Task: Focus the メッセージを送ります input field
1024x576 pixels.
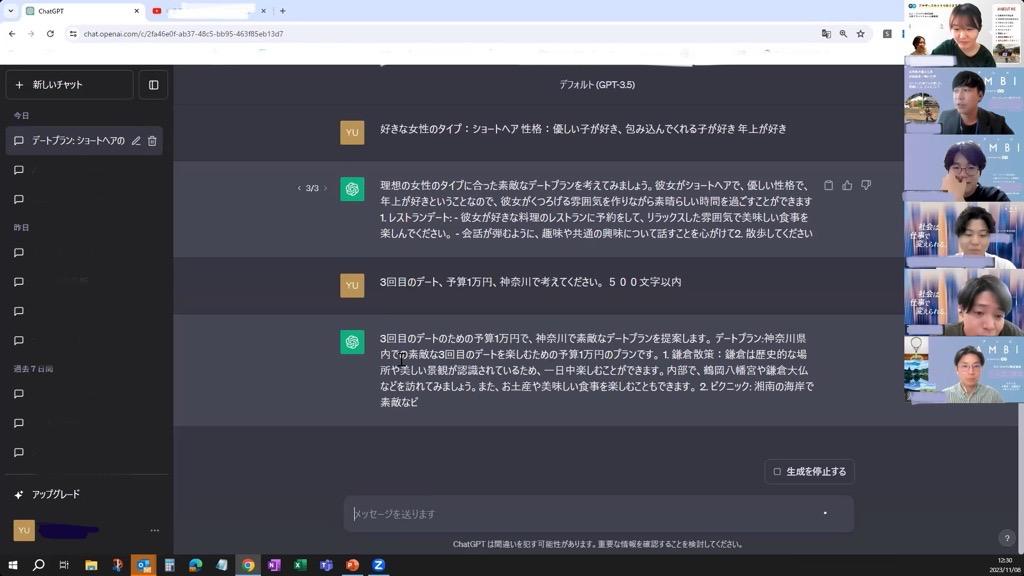Action: click(x=580, y=514)
